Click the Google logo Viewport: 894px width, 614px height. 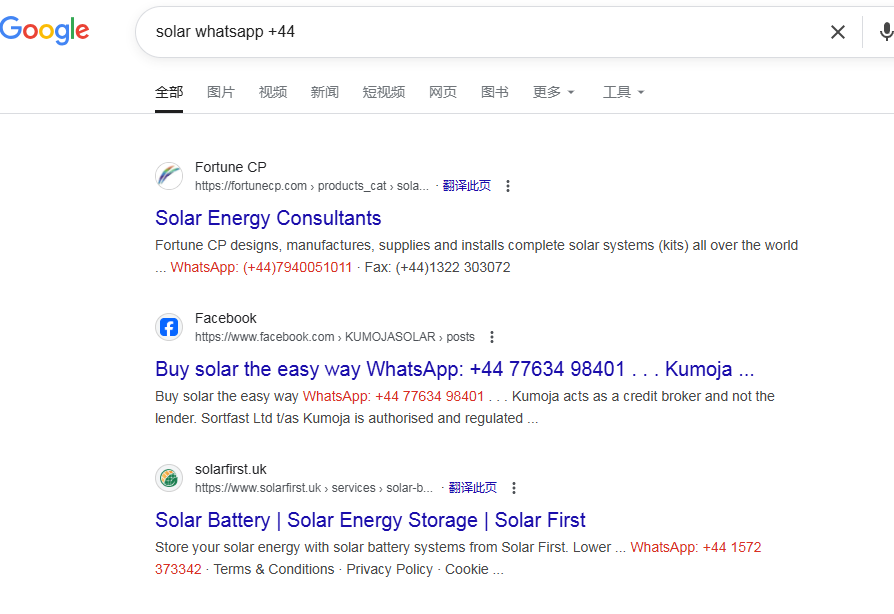click(x=44, y=30)
